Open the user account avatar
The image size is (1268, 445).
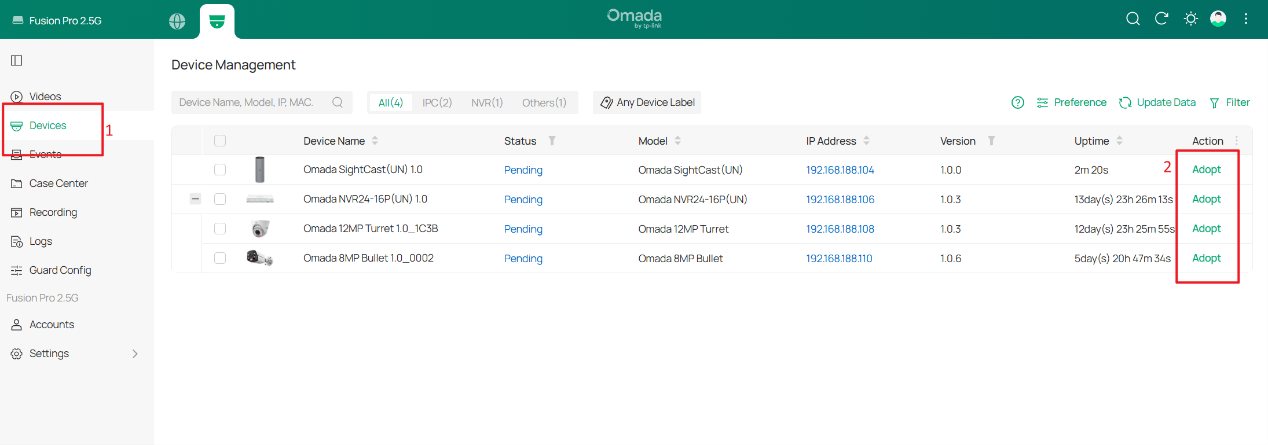coord(1218,19)
